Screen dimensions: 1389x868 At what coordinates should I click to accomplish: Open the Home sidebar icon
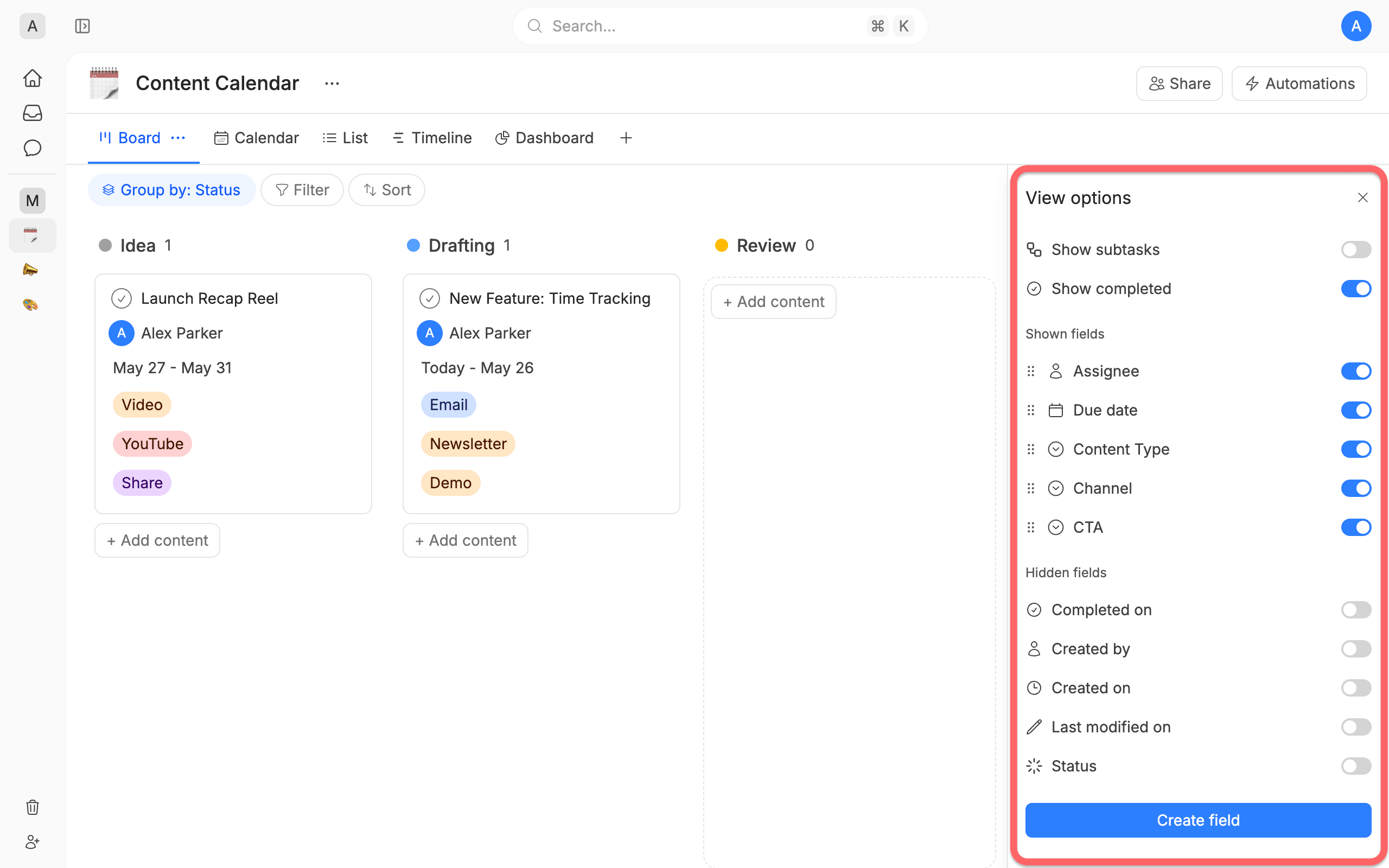32,78
